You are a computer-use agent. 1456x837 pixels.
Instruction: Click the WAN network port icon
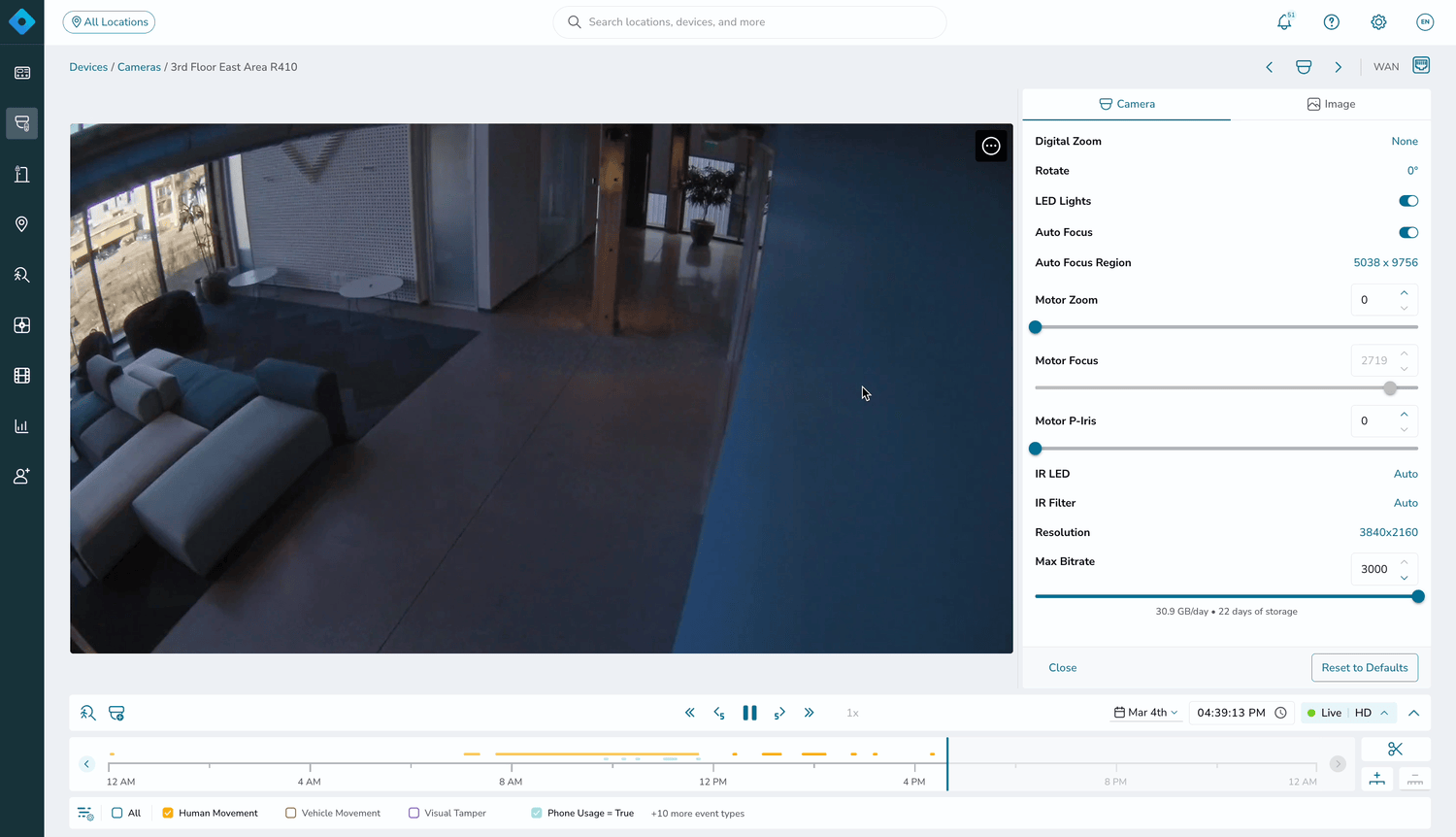1421,66
